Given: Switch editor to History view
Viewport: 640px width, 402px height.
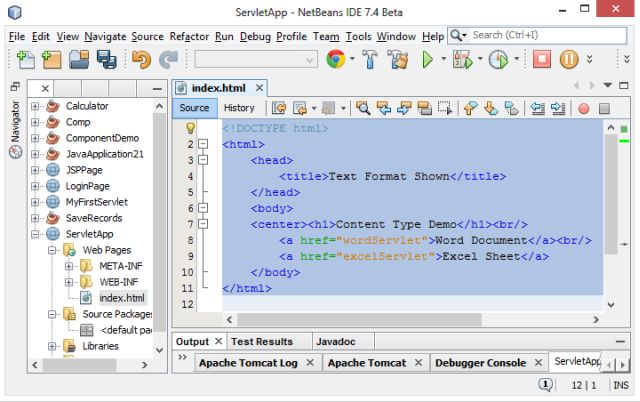Looking at the screenshot, I should click(x=239, y=108).
